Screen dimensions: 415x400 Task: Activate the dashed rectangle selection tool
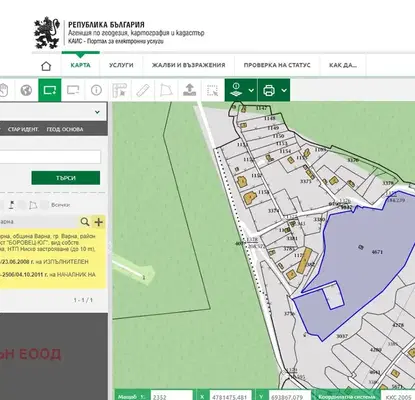[x=212, y=90]
